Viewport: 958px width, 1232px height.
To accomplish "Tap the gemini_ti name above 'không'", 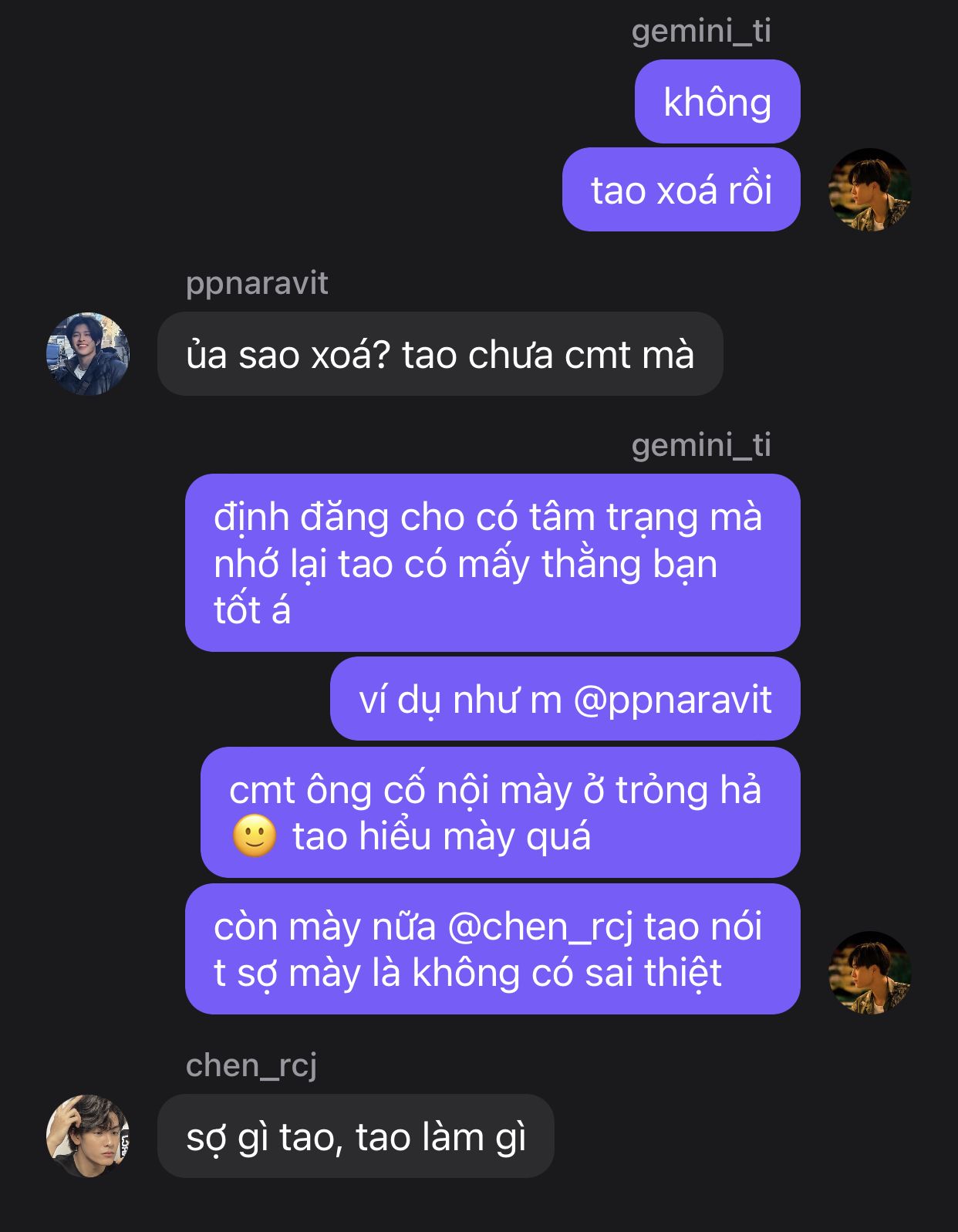I will (701, 31).
